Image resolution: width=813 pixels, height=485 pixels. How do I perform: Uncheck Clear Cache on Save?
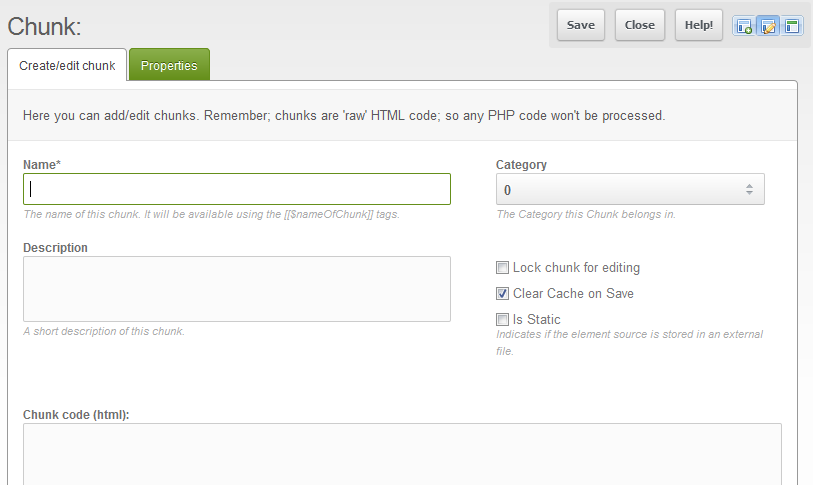pyautogui.click(x=502, y=294)
